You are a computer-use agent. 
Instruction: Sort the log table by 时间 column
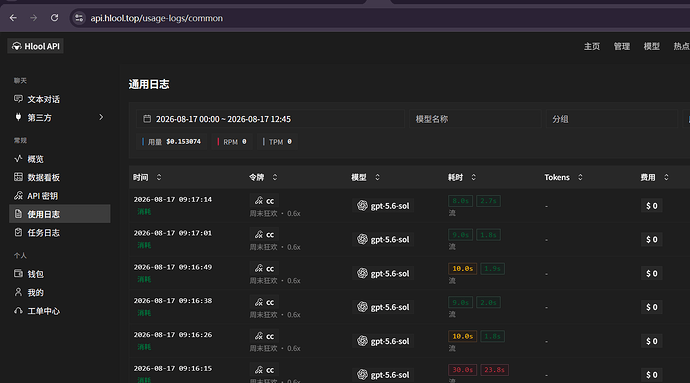[x=159, y=177]
